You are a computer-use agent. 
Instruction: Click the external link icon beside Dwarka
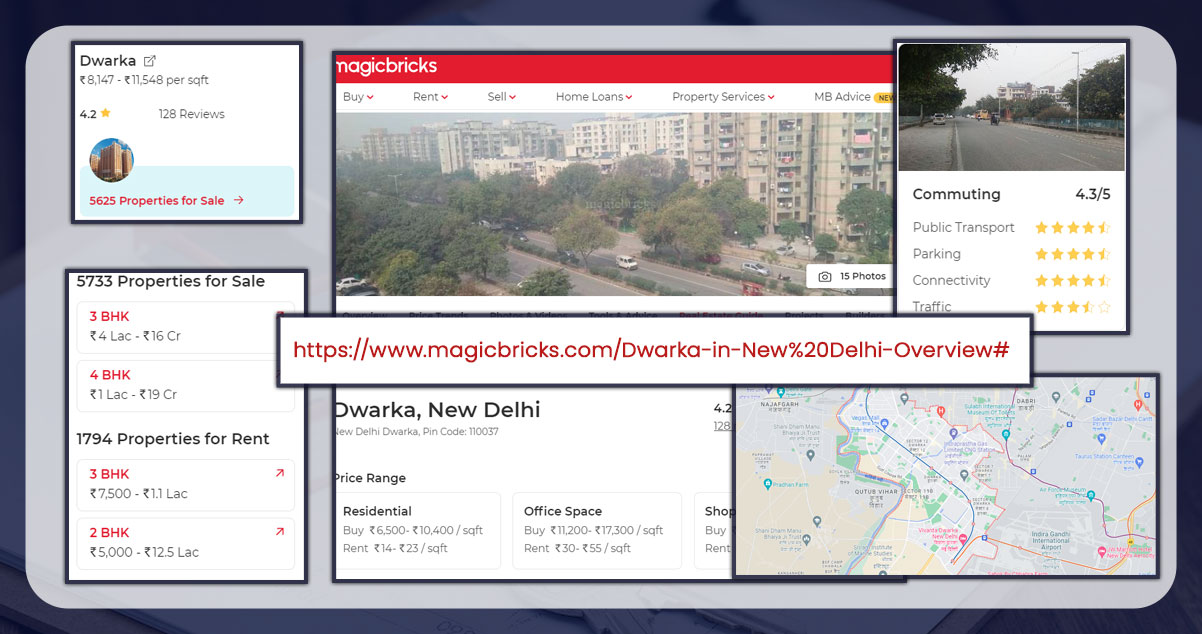(151, 60)
